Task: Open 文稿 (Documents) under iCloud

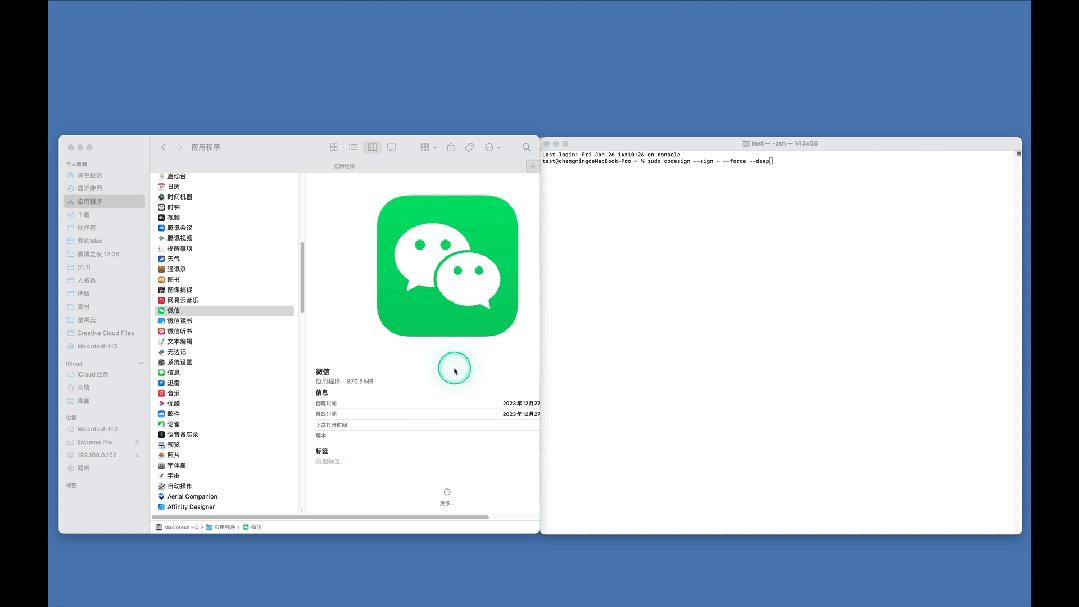Action: click(83, 387)
